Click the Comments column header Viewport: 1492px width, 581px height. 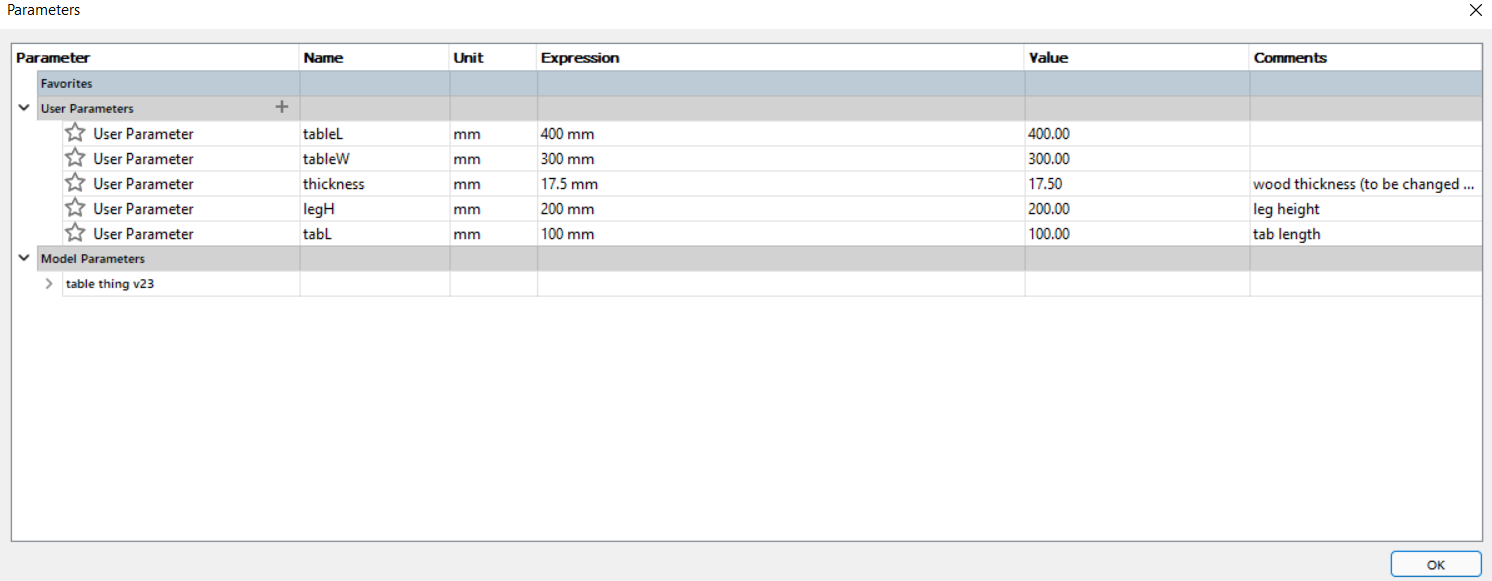pyautogui.click(x=1366, y=58)
